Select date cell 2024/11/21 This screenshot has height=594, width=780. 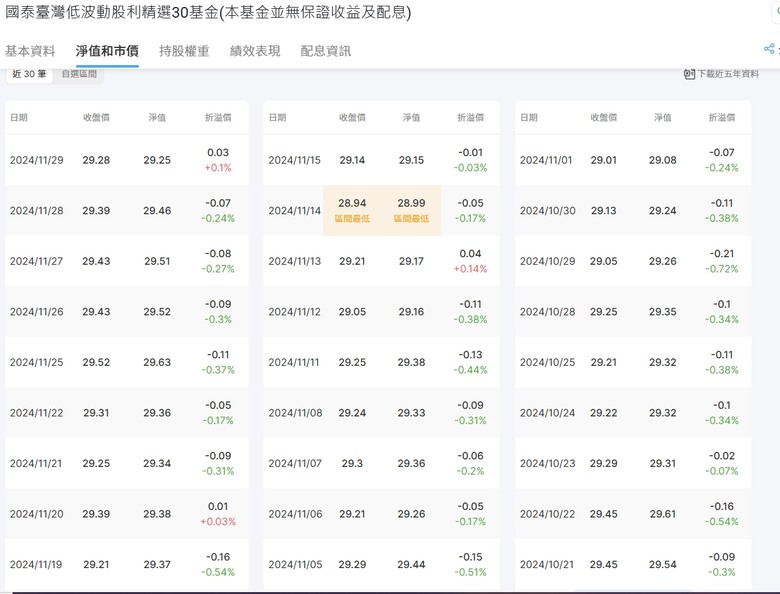[x=36, y=464]
